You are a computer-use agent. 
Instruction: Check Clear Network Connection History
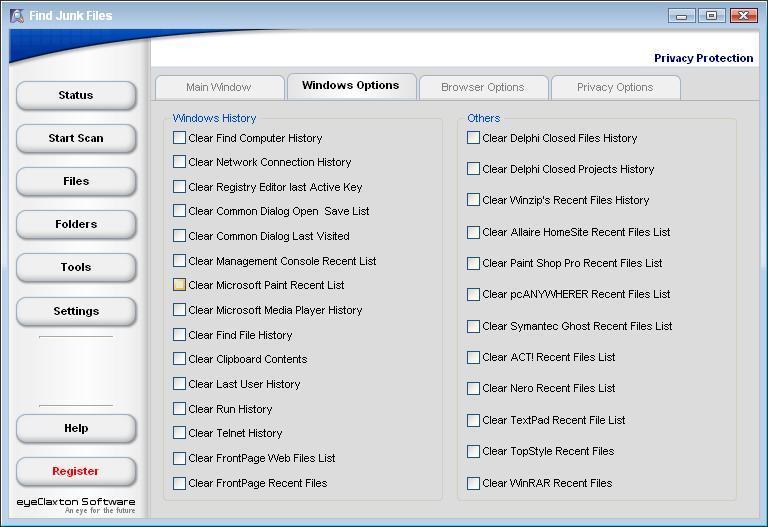[x=179, y=162]
